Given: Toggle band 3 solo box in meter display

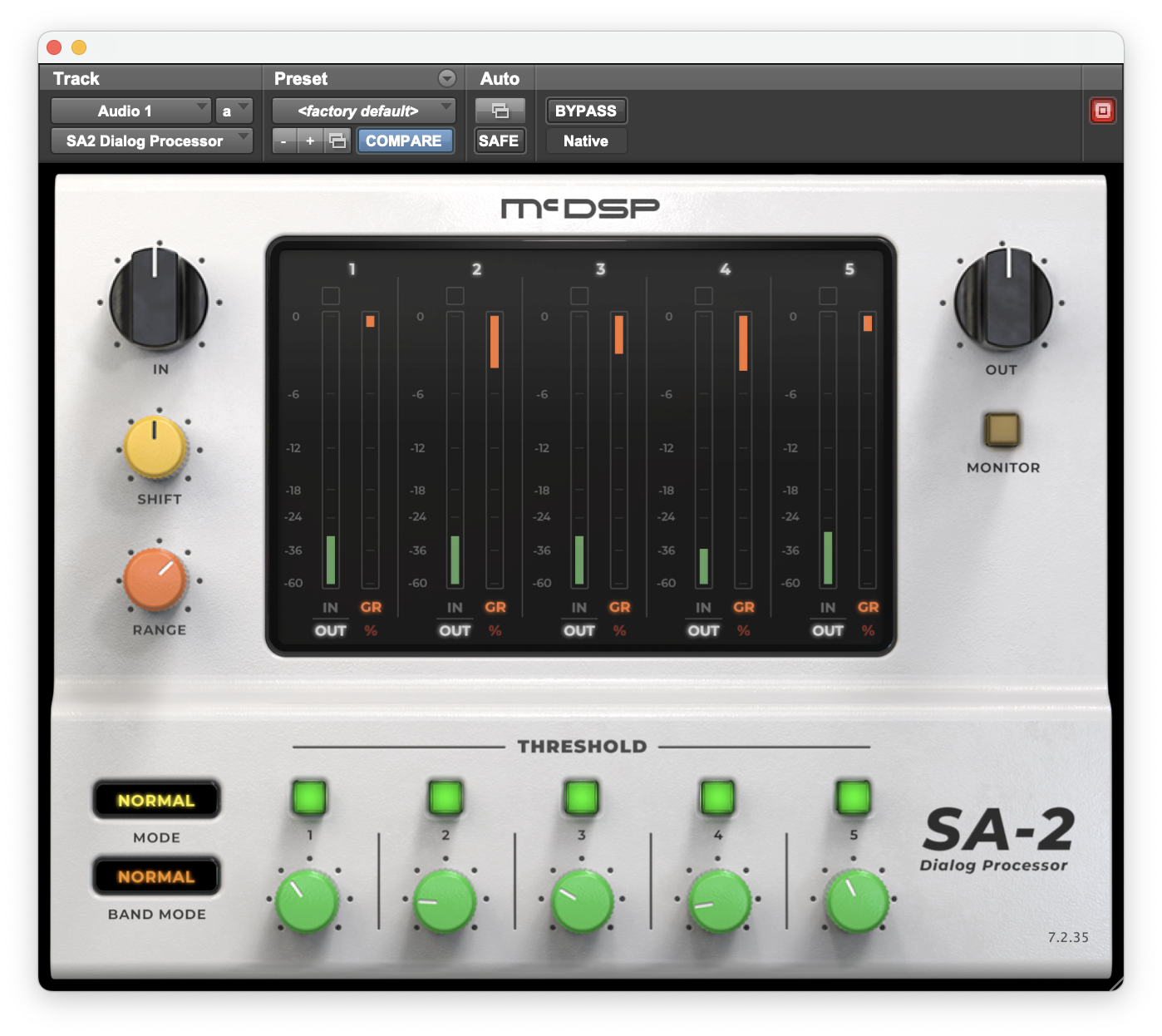Looking at the screenshot, I should pos(579,296).
